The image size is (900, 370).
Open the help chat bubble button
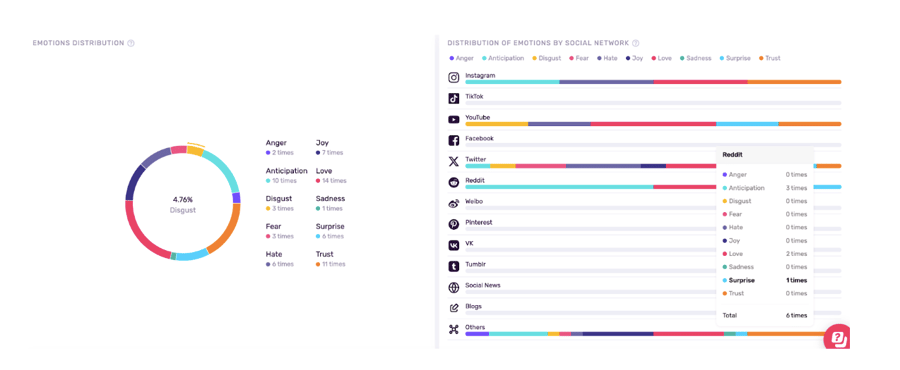click(837, 337)
